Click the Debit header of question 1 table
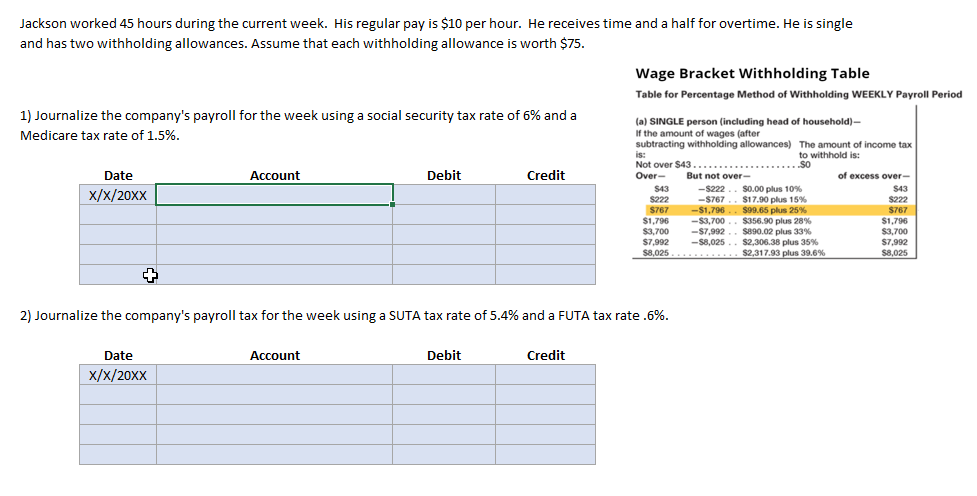977x496 pixels. click(x=444, y=176)
